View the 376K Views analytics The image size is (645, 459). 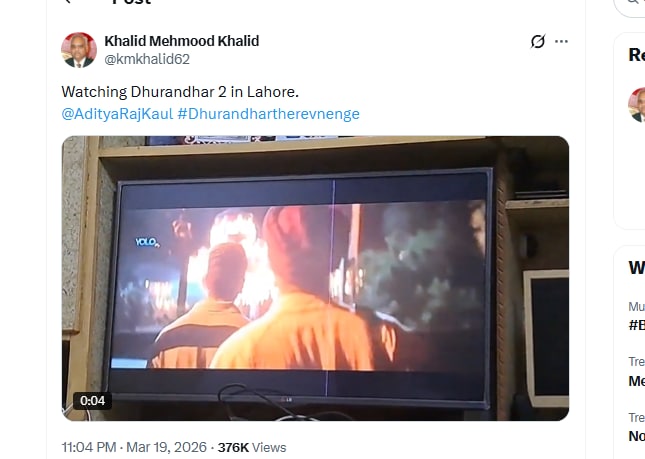[x=252, y=447]
